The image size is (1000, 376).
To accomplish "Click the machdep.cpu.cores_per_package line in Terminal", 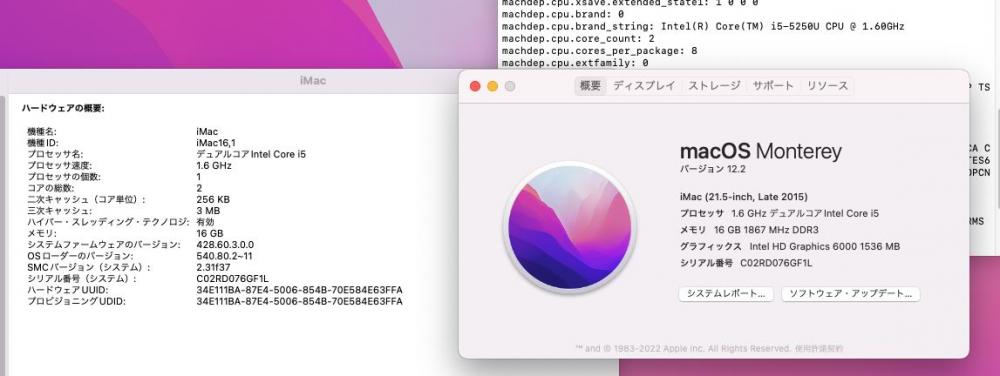I will [599, 50].
